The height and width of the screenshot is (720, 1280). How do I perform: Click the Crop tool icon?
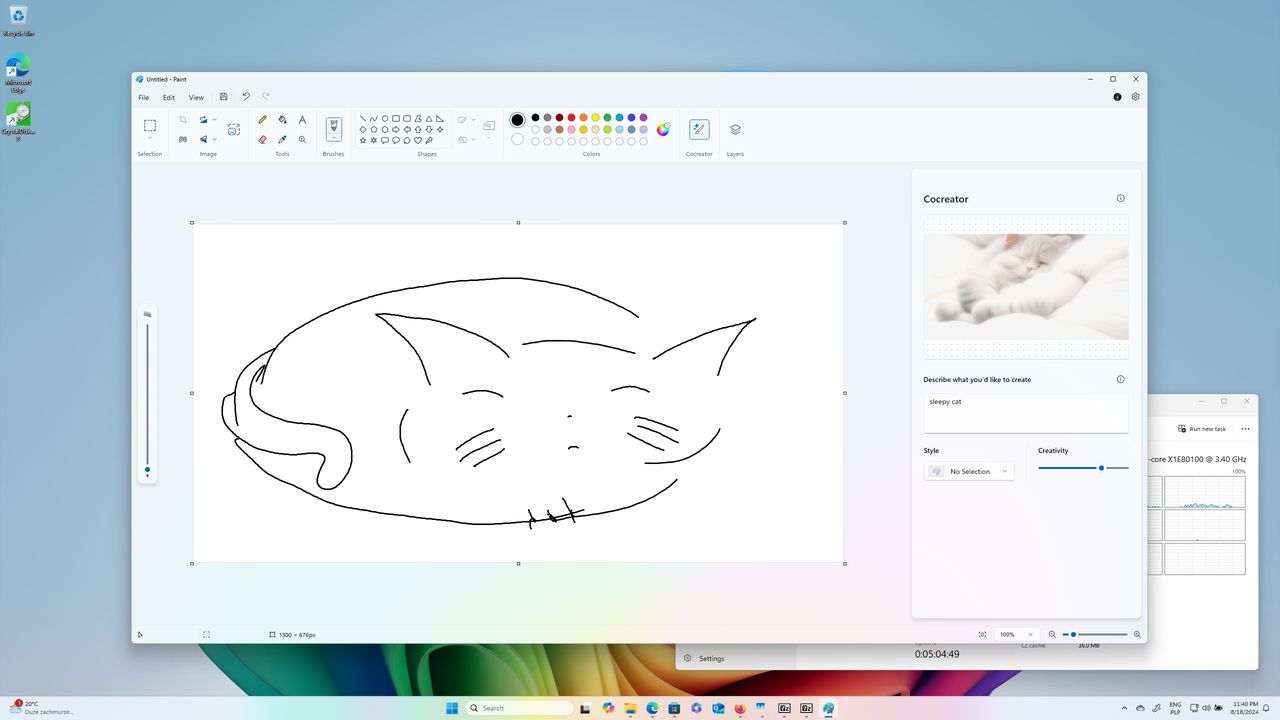[x=183, y=120]
